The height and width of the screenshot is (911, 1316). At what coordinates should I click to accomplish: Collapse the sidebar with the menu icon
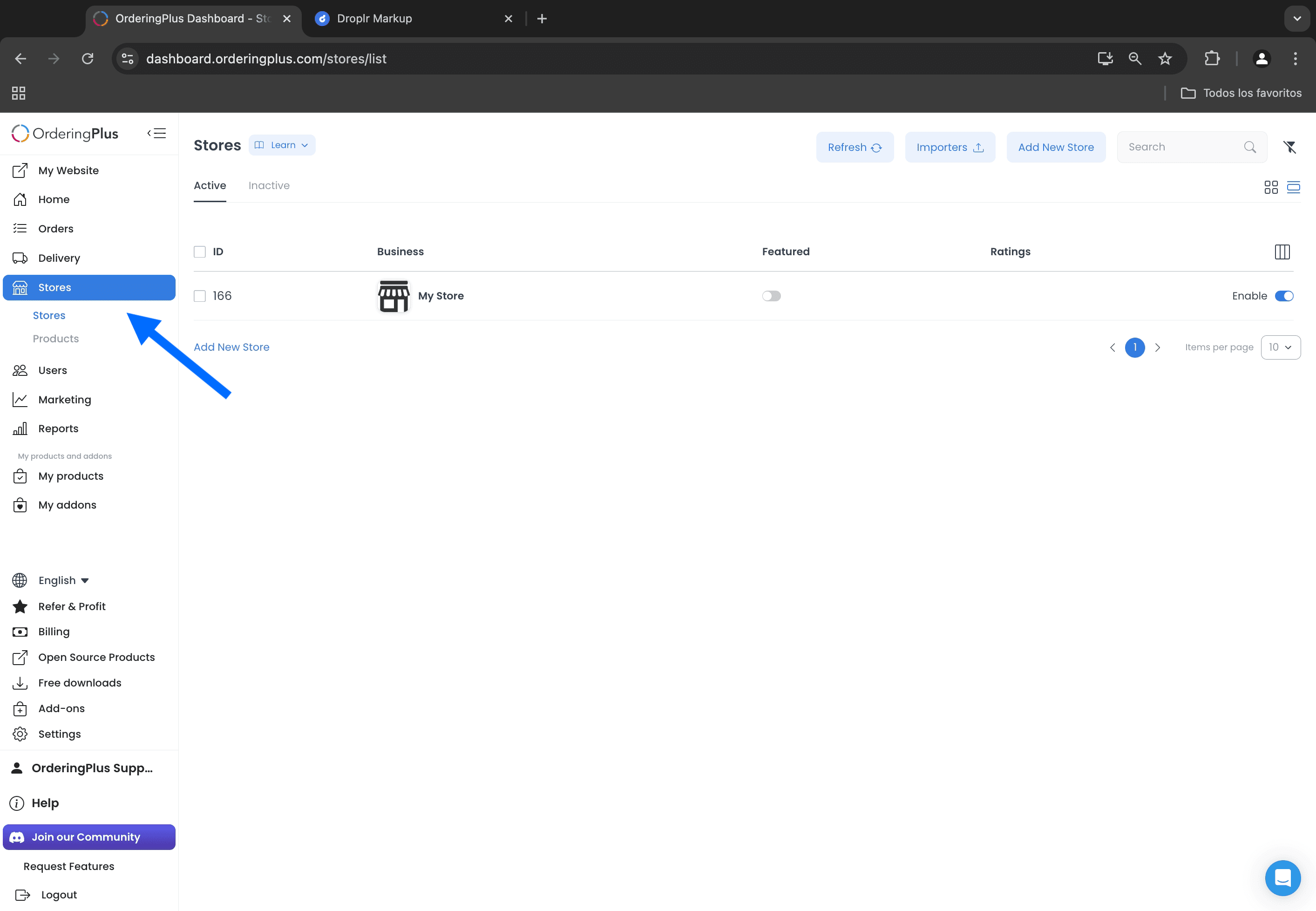coord(156,133)
